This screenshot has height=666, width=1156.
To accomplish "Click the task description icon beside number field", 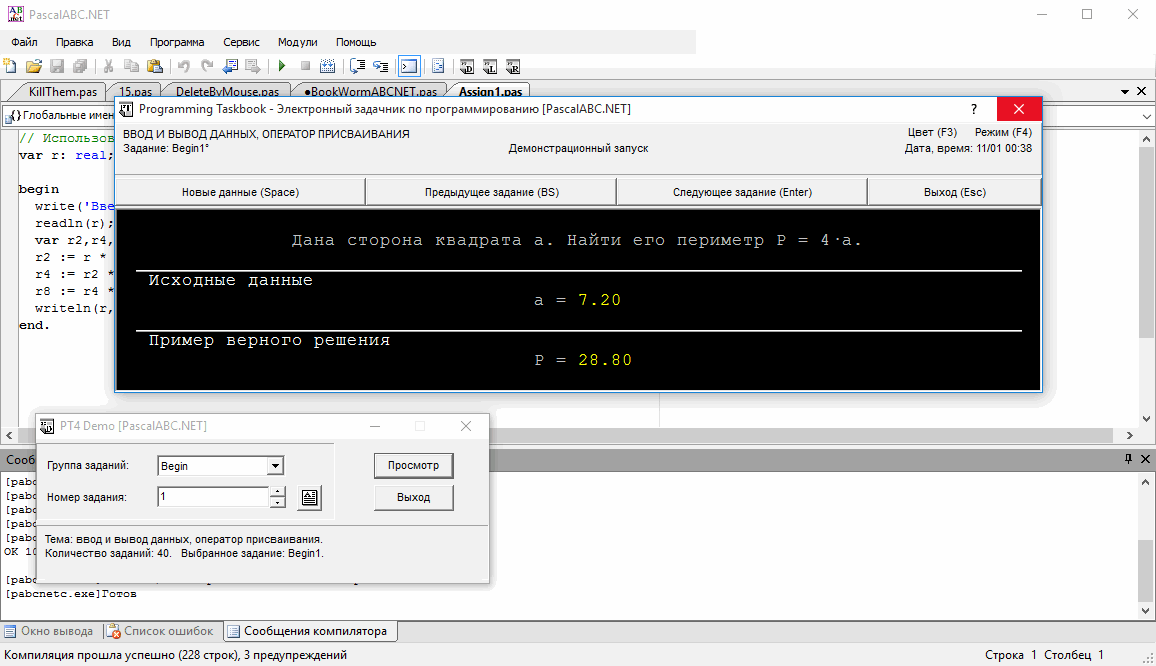I will coord(309,497).
